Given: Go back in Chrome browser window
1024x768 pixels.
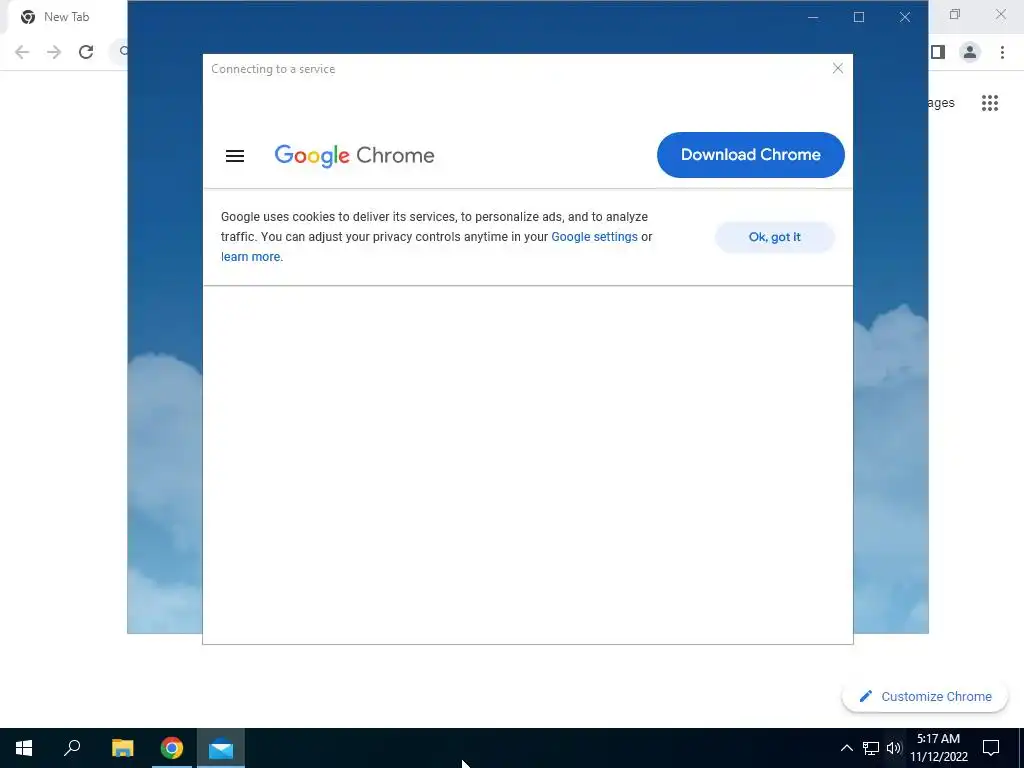Looking at the screenshot, I should click(x=22, y=52).
